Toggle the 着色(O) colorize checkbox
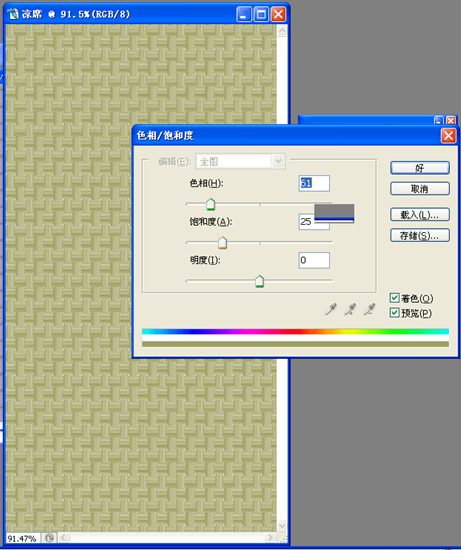461x550 pixels. point(394,298)
